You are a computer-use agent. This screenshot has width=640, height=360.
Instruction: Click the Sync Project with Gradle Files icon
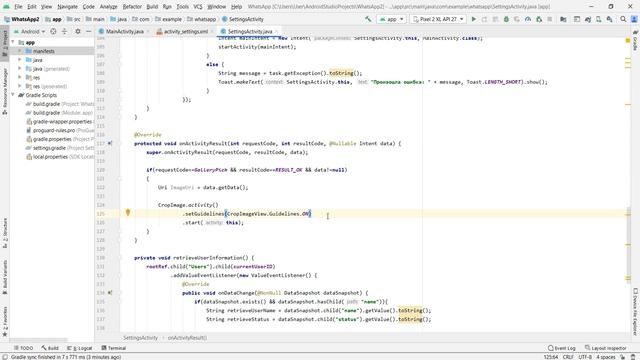[x=588, y=19]
